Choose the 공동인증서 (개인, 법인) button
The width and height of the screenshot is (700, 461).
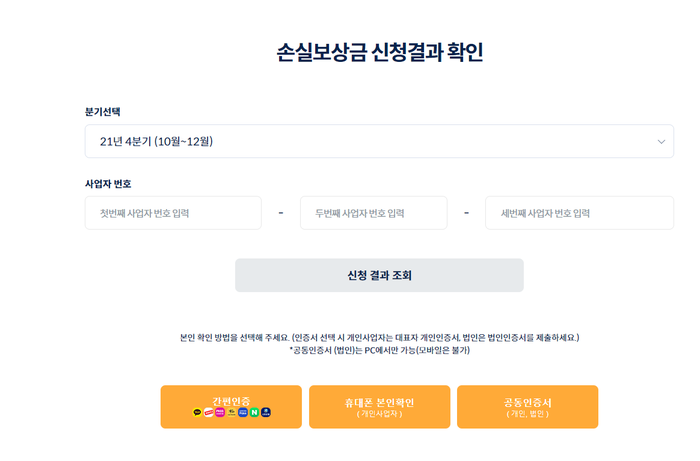pyautogui.click(x=527, y=407)
